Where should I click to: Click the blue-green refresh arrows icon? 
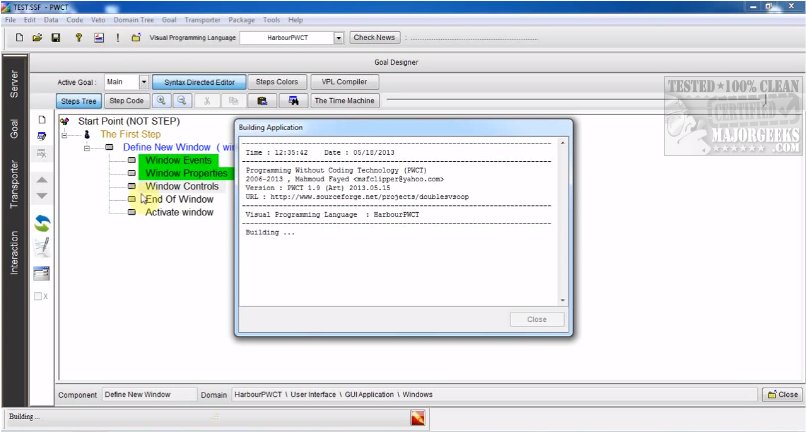(x=42, y=223)
